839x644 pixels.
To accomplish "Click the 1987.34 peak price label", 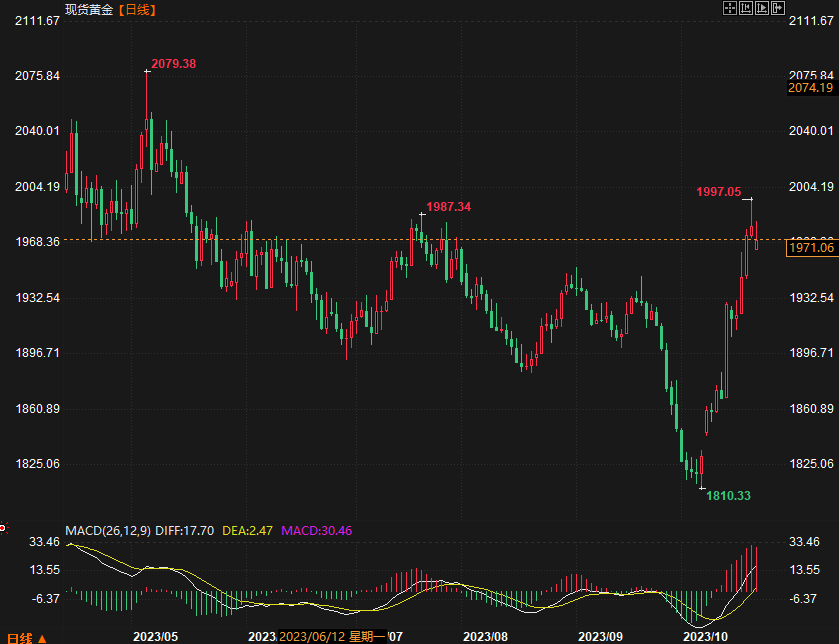I will coord(448,207).
